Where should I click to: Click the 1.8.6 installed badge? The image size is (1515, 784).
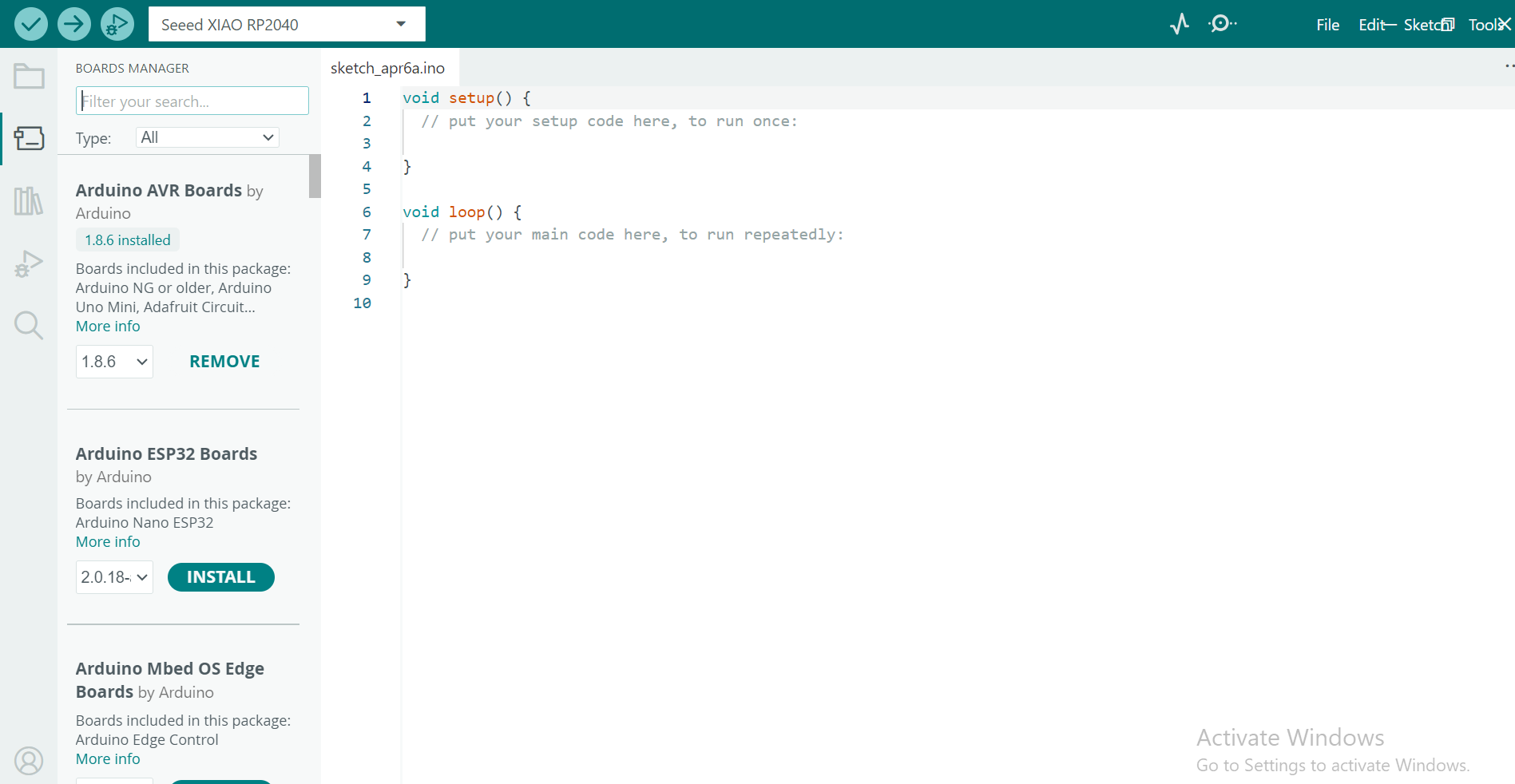(128, 240)
